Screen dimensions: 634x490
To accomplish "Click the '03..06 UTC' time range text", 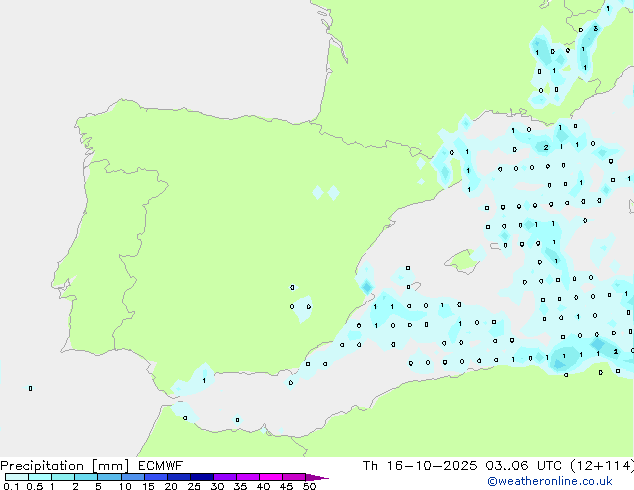I will click(523, 465).
